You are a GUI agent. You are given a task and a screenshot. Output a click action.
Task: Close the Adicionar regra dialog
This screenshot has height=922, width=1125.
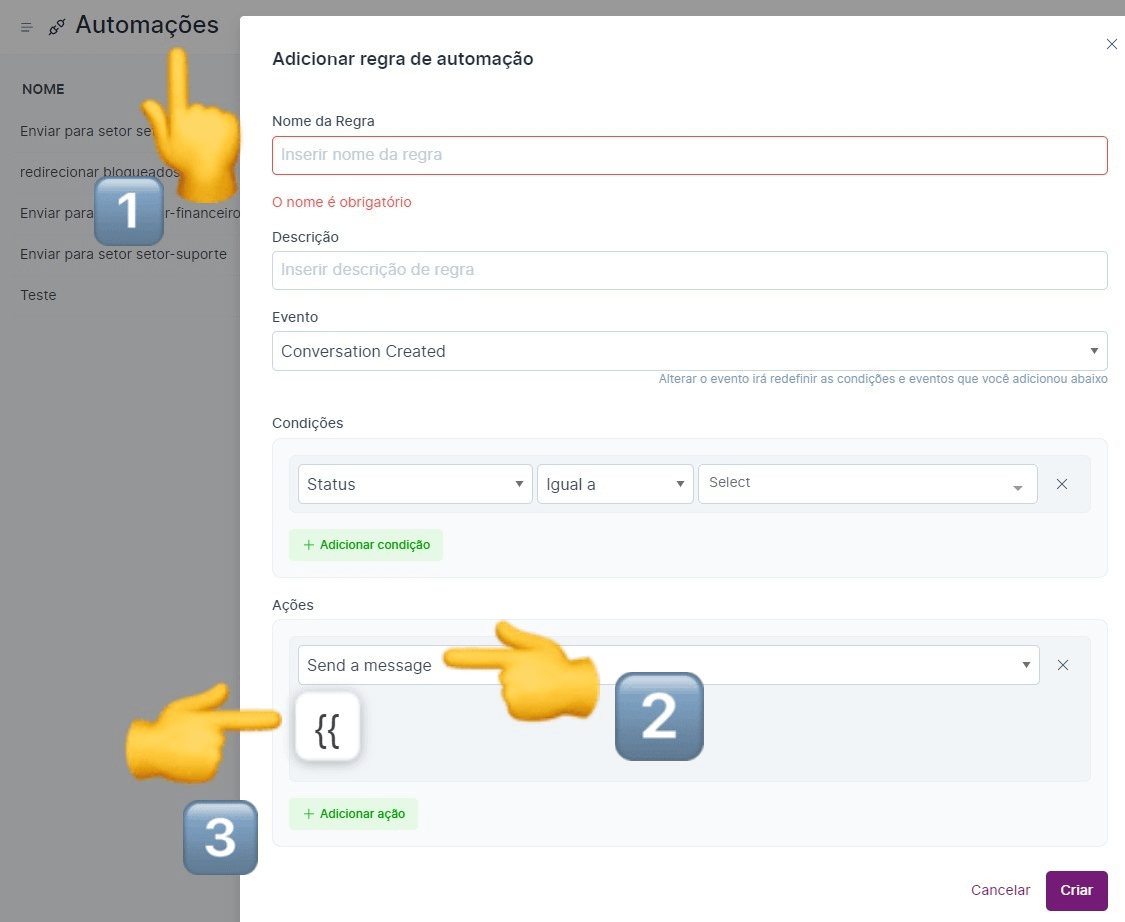pyautogui.click(x=1111, y=44)
